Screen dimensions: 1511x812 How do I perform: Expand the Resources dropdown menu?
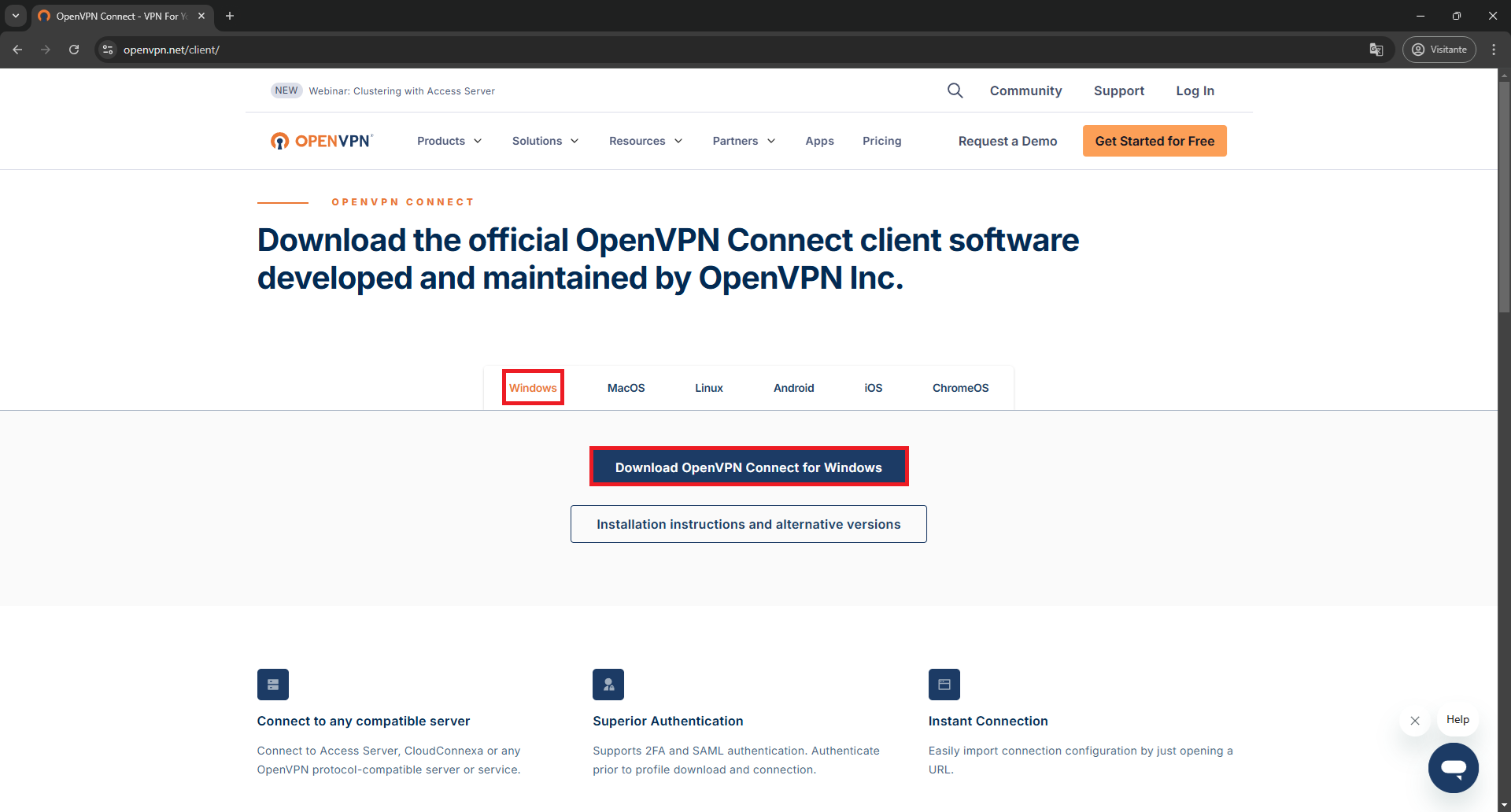[x=645, y=141]
